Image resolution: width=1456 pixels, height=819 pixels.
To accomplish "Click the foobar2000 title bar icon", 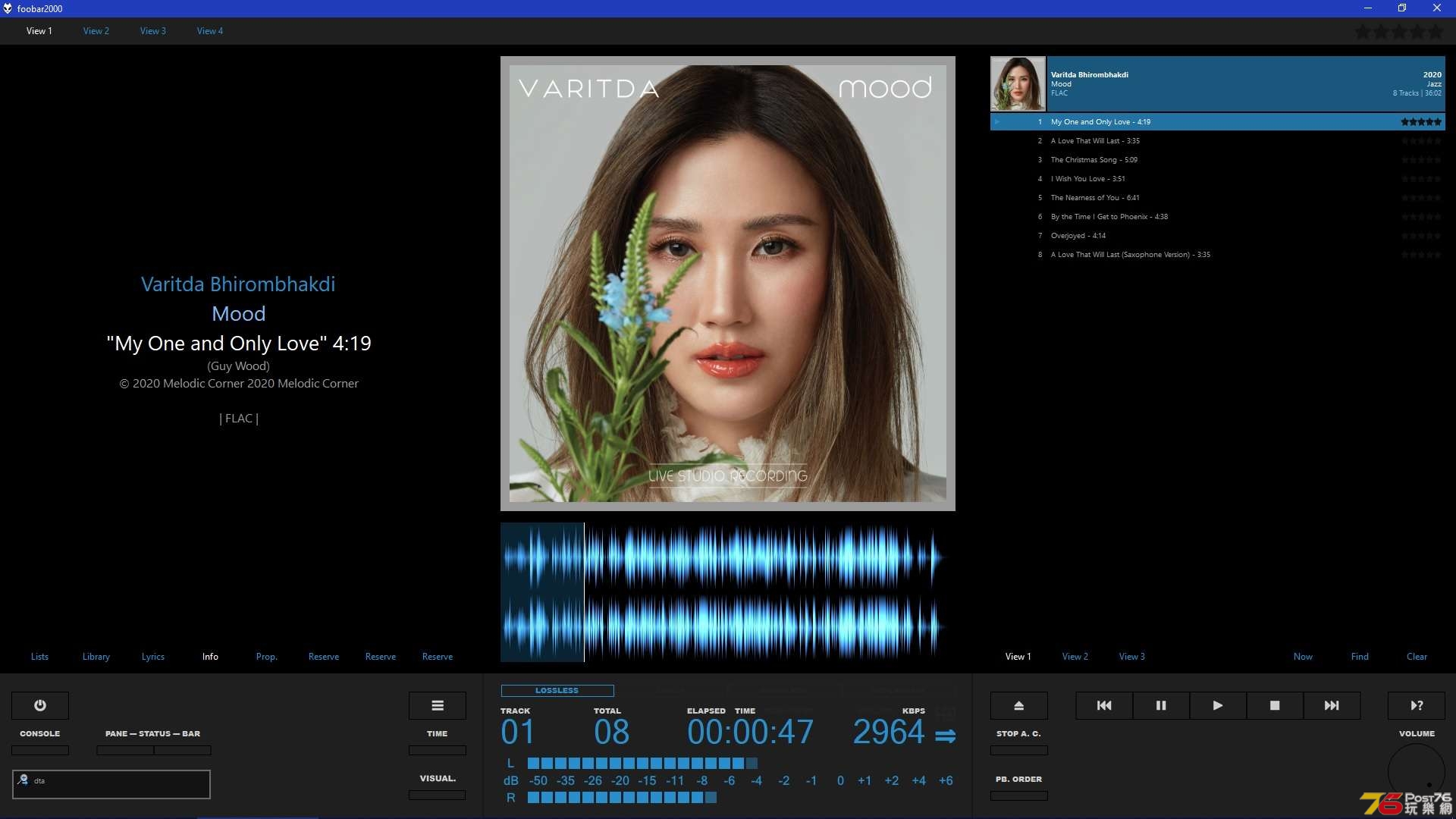I will tap(8, 8).
